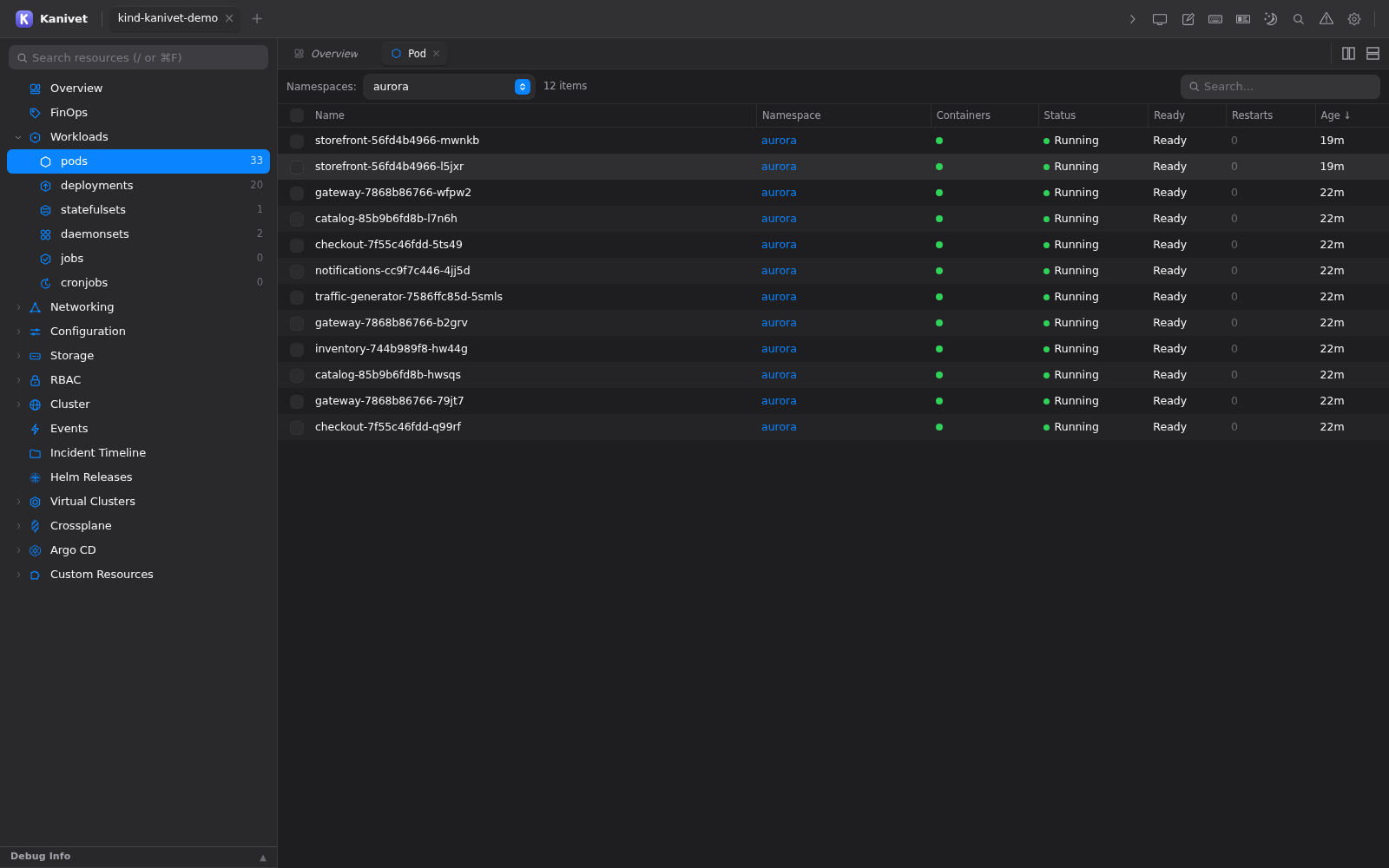Click the compose/edit pencil icon
This screenshot has width=1389, height=868.
pyautogui.click(x=1188, y=19)
